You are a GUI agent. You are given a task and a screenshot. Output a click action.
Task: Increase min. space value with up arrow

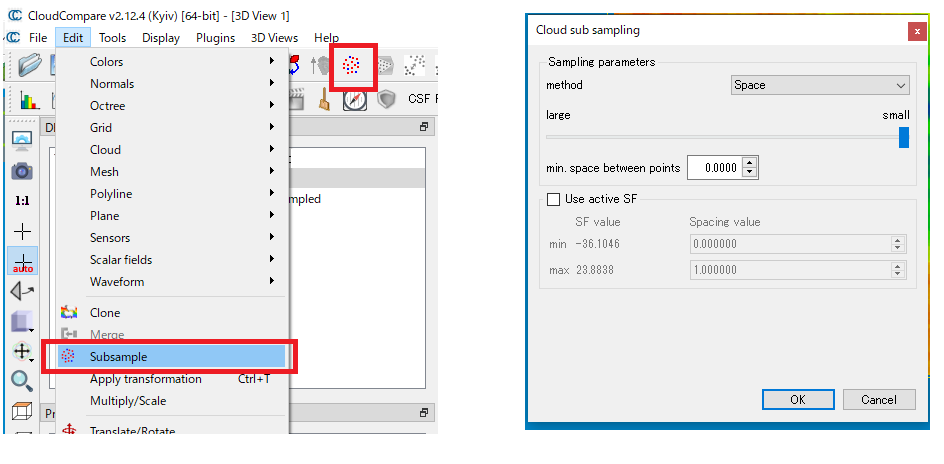click(x=750, y=162)
